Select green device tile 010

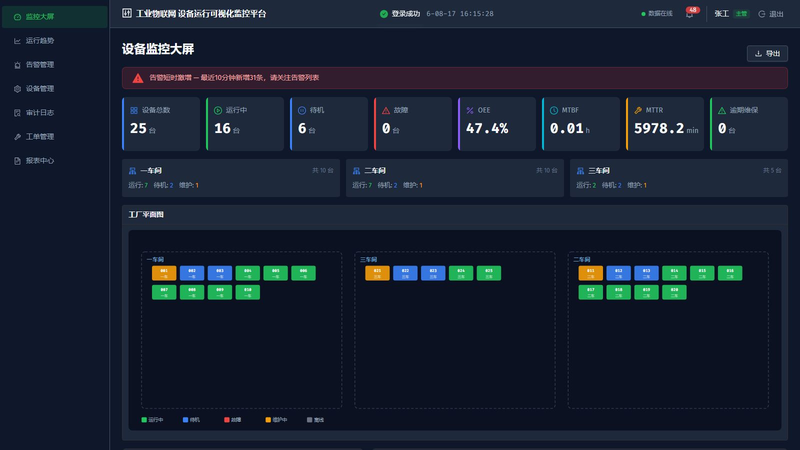247,292
